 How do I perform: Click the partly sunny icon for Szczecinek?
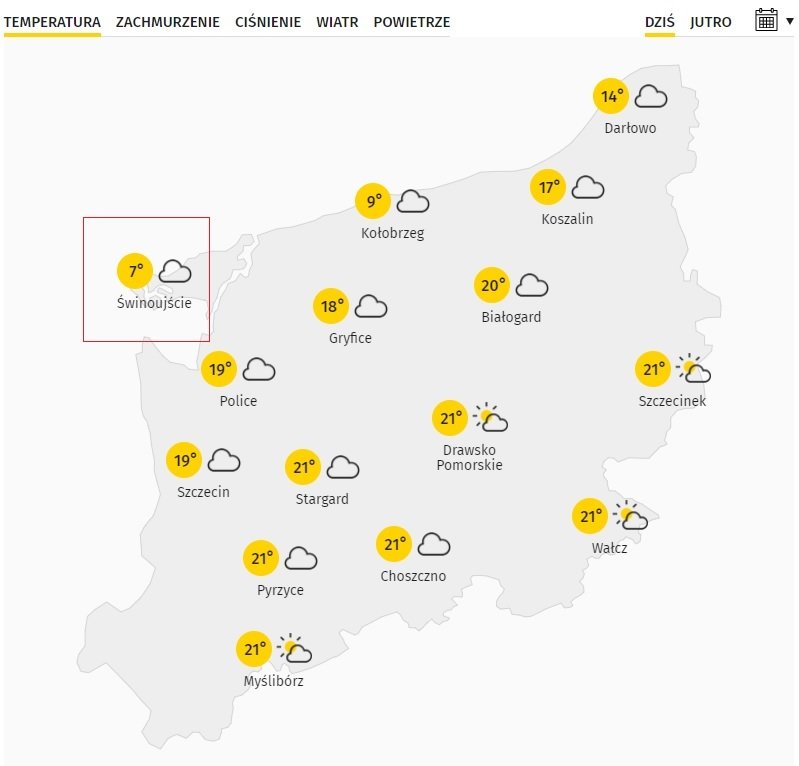pos(693,368)
